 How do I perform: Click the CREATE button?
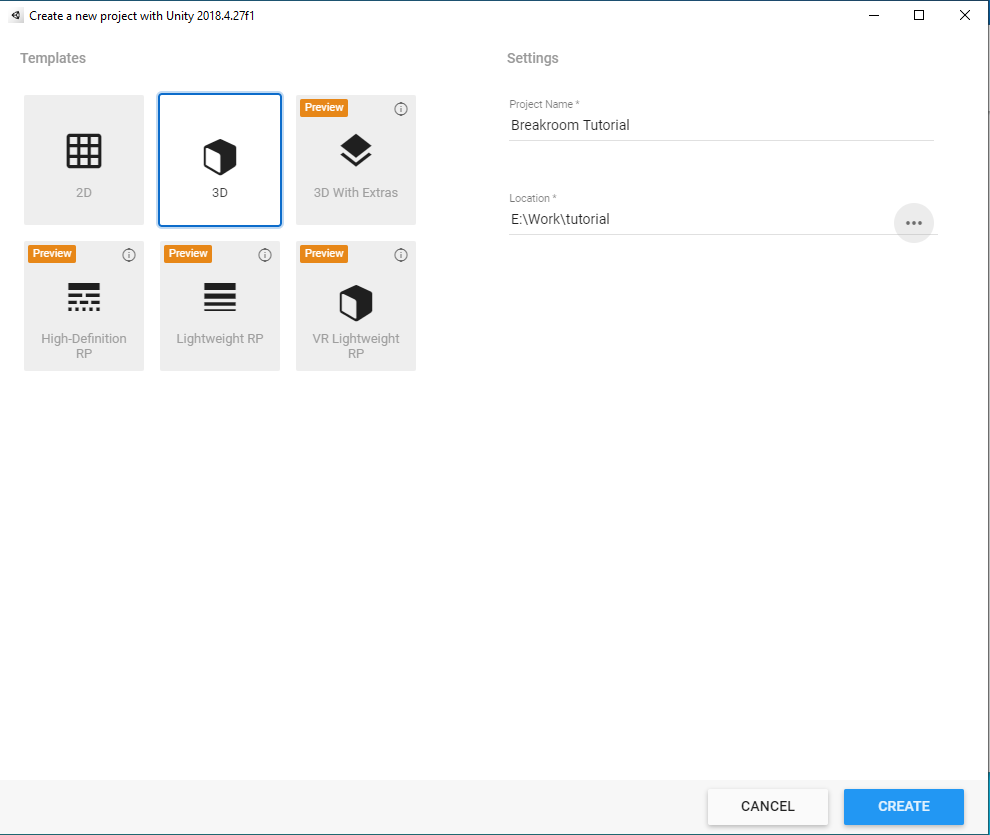(904, 807)
